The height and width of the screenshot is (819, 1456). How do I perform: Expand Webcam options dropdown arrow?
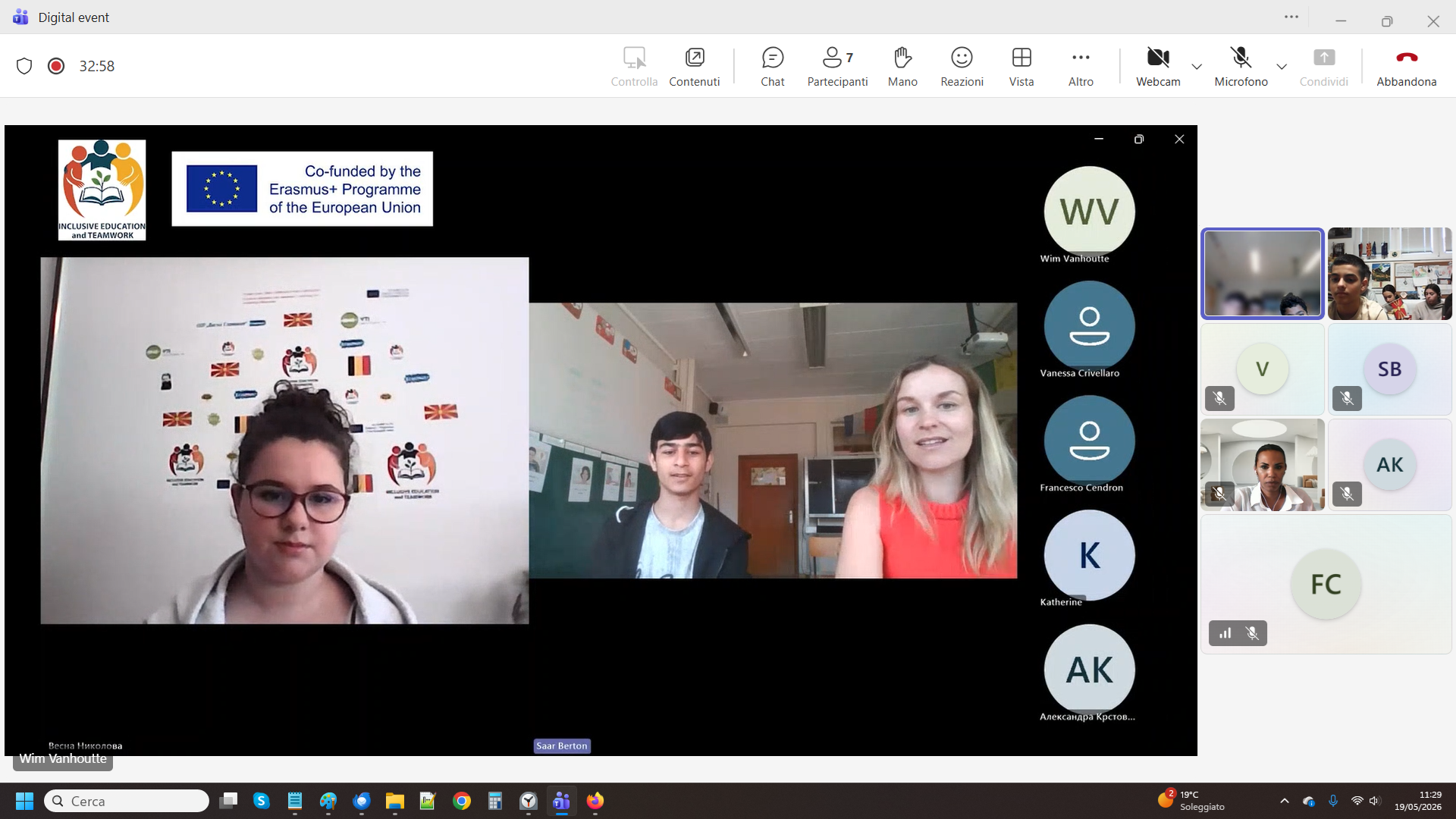tap(1197, 67)
